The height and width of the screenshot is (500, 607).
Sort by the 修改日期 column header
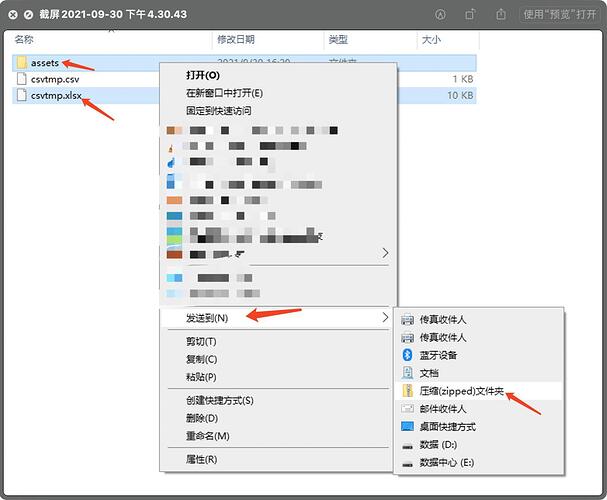pyautogui.click(x=236, y=39)
